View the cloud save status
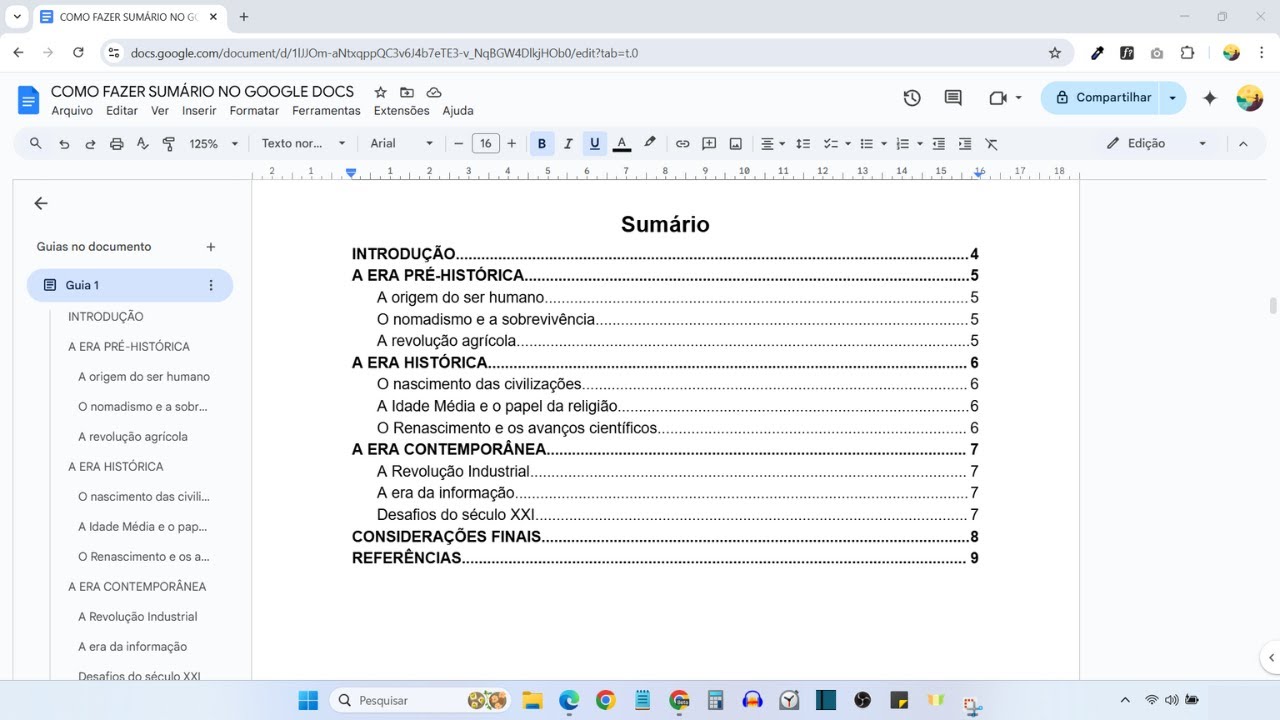1280x720 pixels. tap(434, 92)
